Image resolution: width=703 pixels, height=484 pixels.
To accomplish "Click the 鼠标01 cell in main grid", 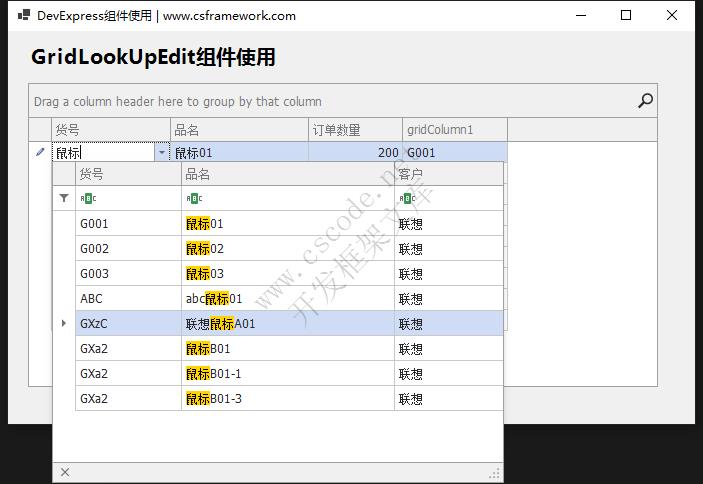I will (x=239, y=153).
